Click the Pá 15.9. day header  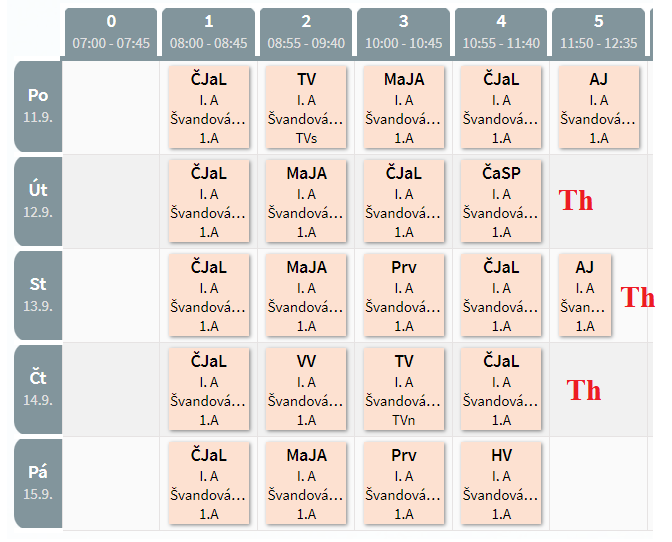pyautogui.click(x=38, y=481)
